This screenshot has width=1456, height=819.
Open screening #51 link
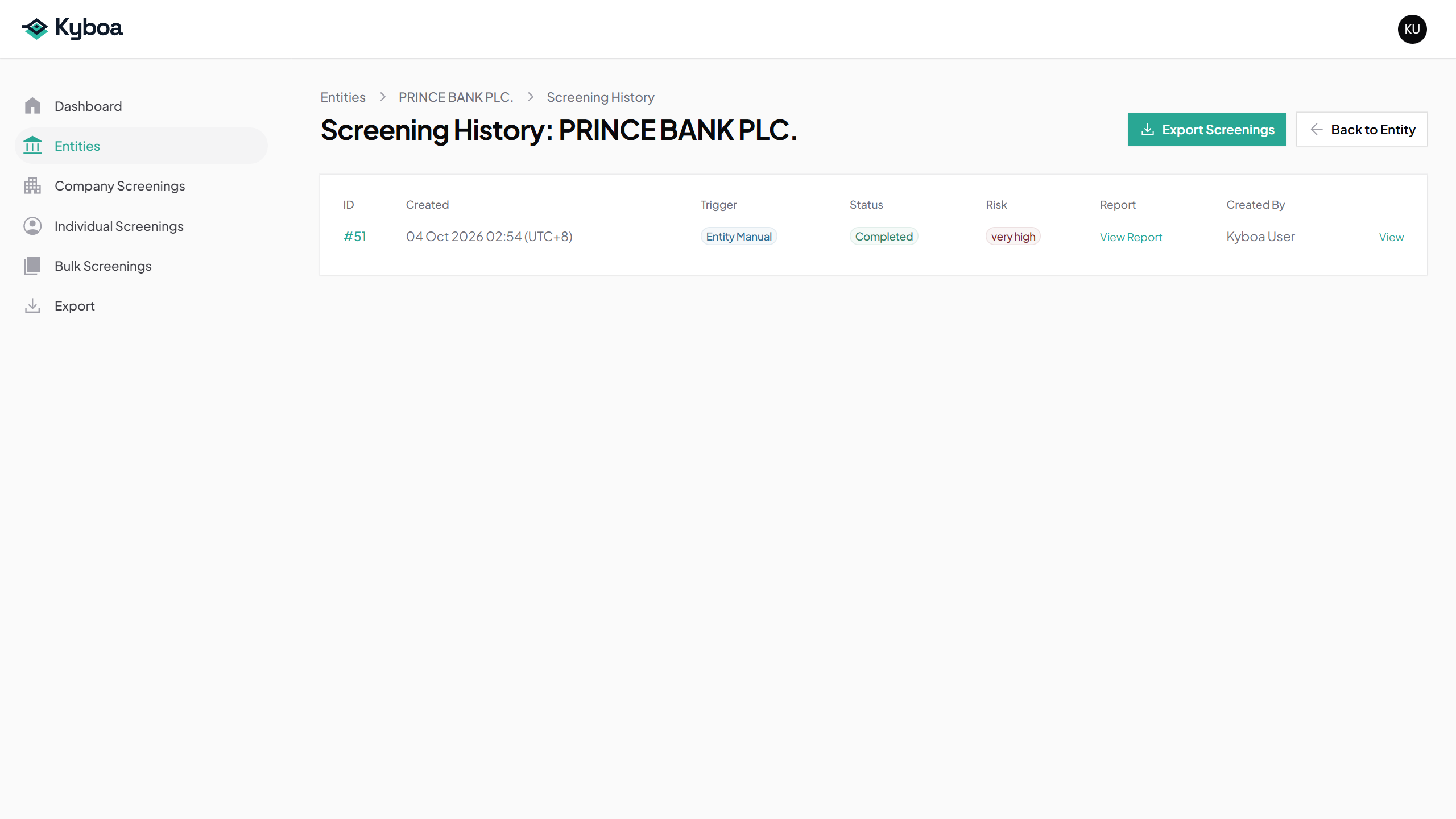(355, 237)
